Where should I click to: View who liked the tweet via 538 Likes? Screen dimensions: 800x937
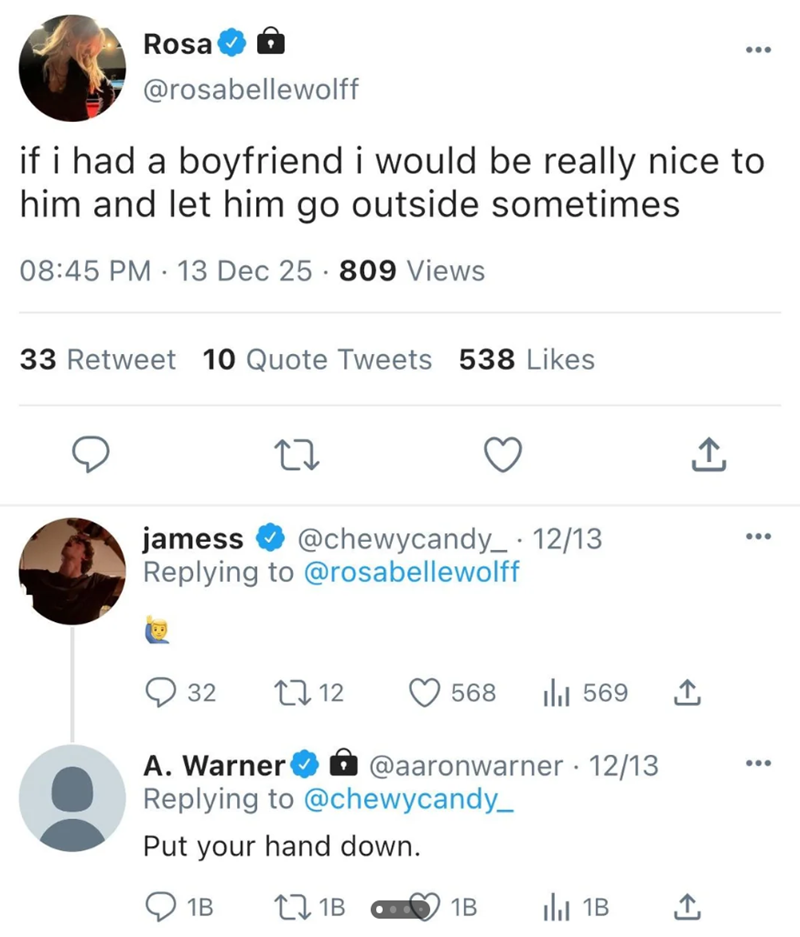[x=525, y=360]
